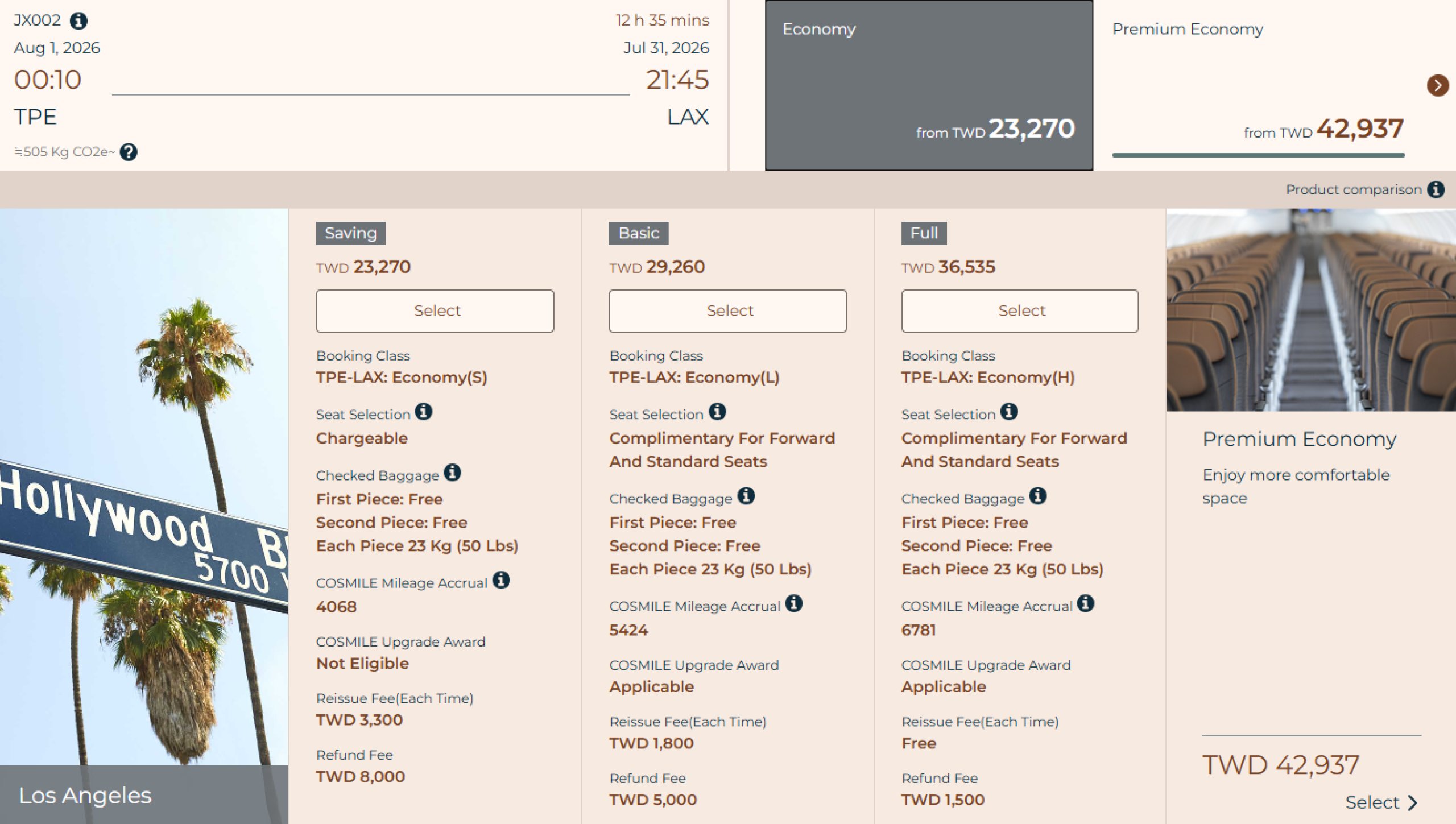Click Full fare Checked Baggage info icon
Screen dimensions: 1456x824
pos(1038,496)
